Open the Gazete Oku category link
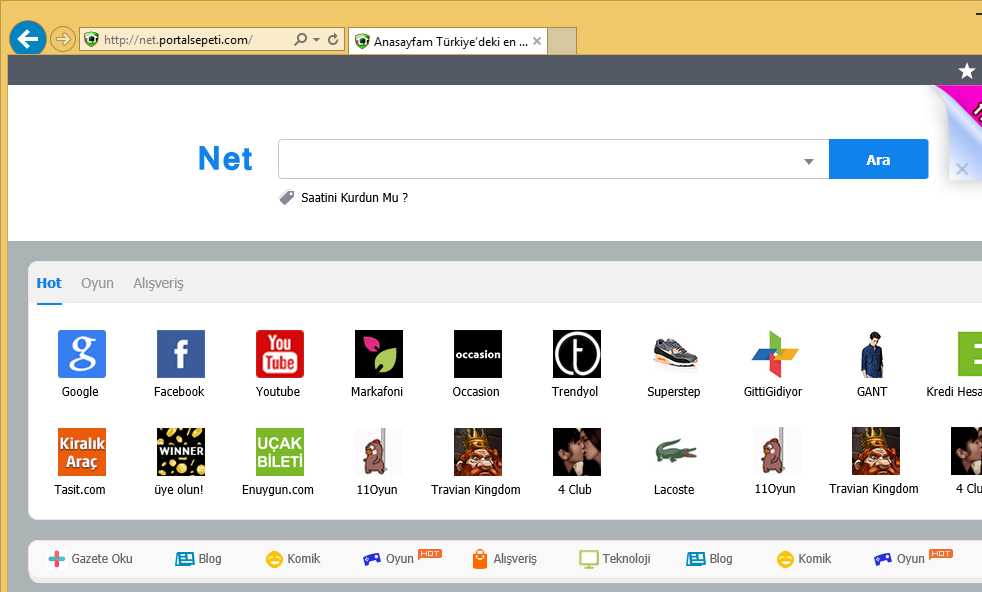Image resolution: width=982 pixels, height=592 pixels. click(90, 559)
